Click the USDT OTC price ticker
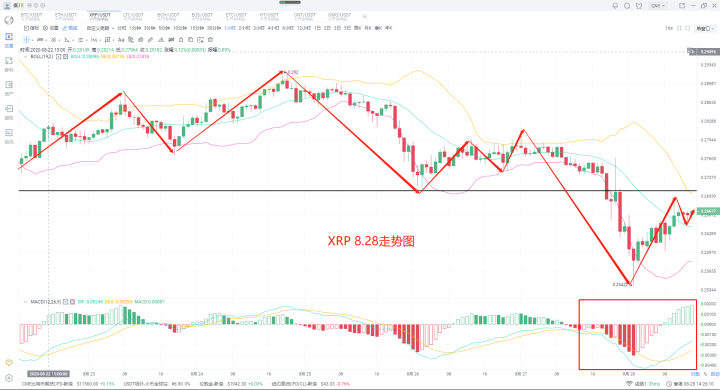Screen dimensions: 720x390 (157, 384)
